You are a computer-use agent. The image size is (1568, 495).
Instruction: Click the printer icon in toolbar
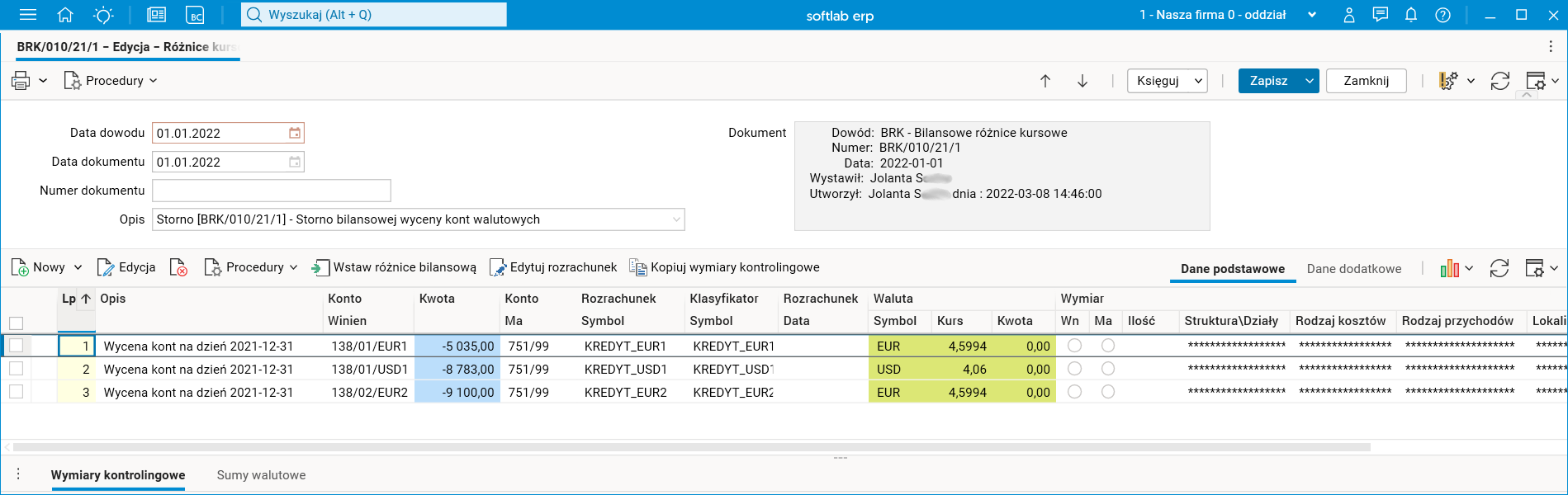[x=21, y=81]
